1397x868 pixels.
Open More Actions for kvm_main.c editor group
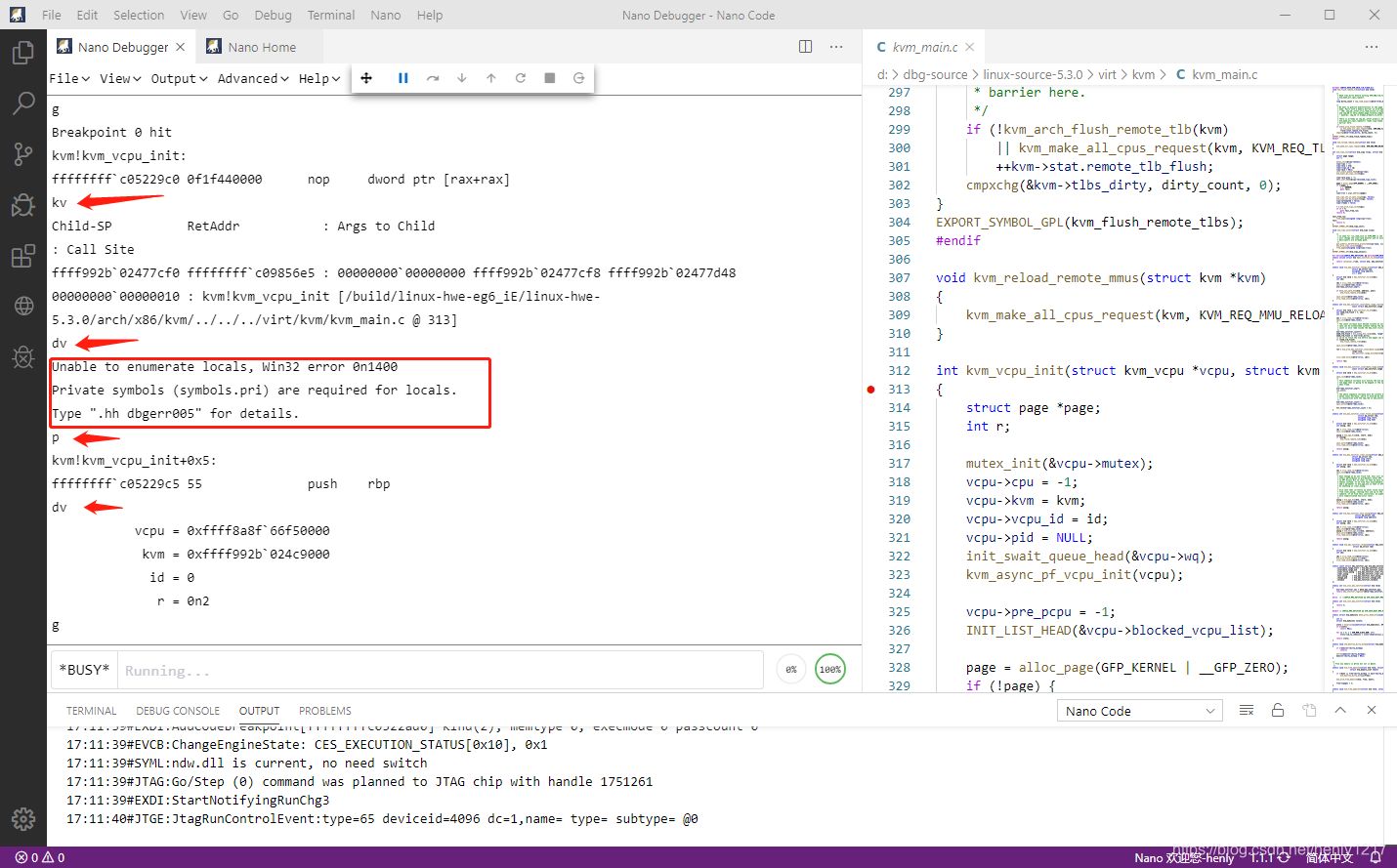click(x=1372, y=47)
